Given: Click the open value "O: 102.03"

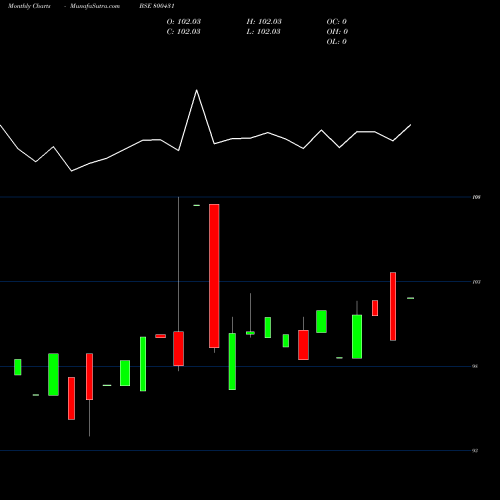Looking at the screenshot, I should click(184, 22).
